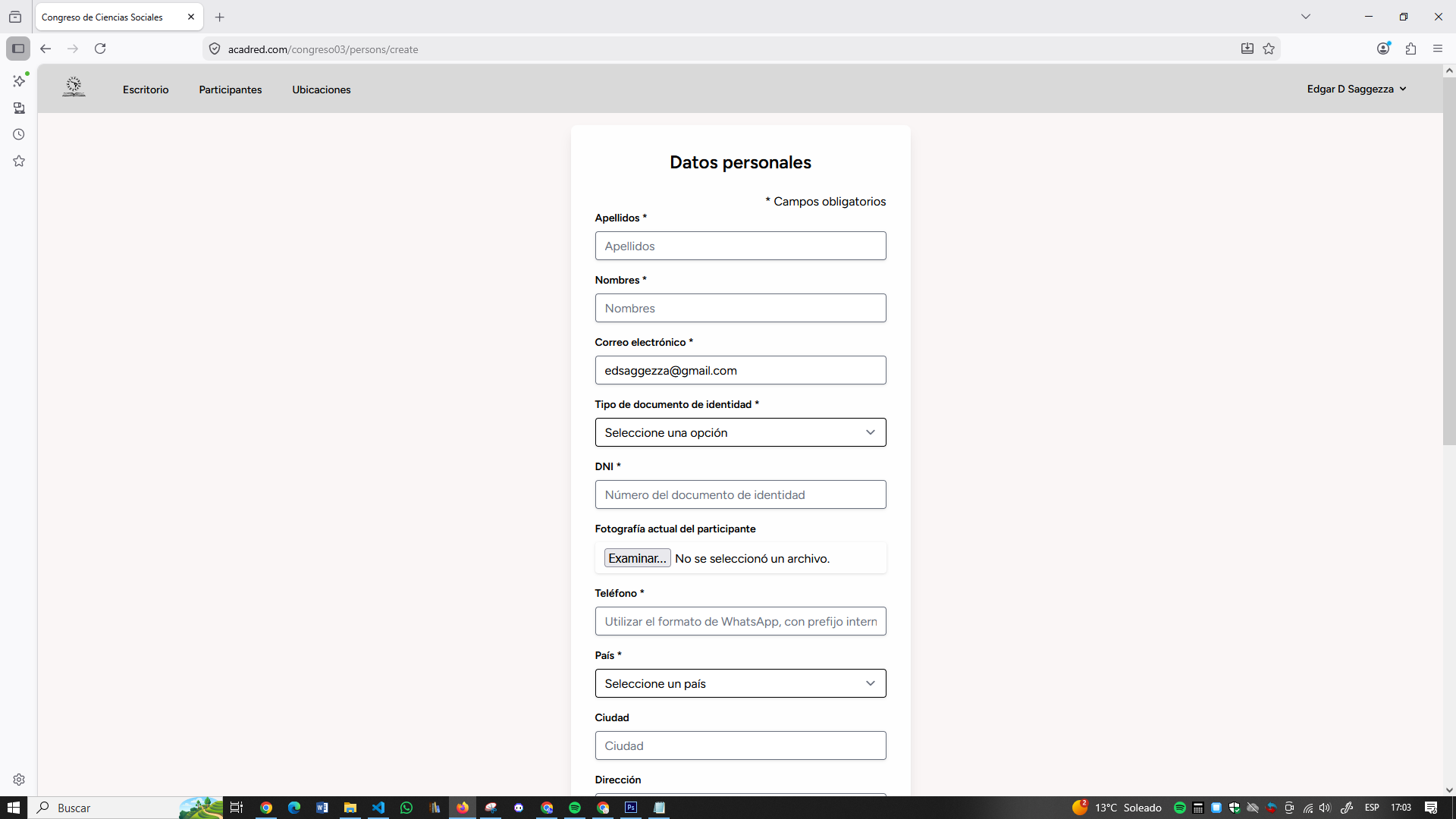Open the Firefox application menu

click(1438, 49)
